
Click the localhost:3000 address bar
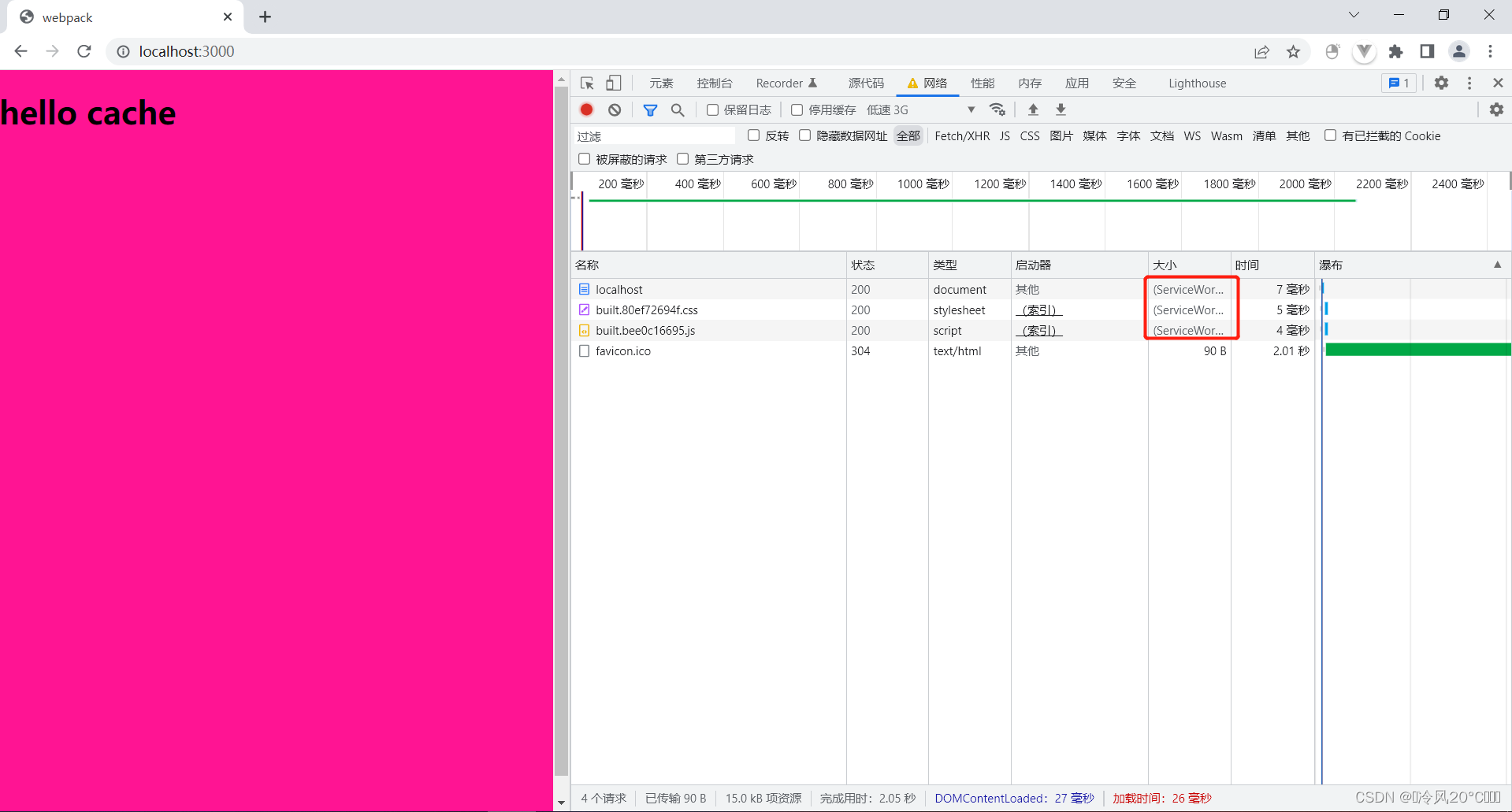pos(187,51)
